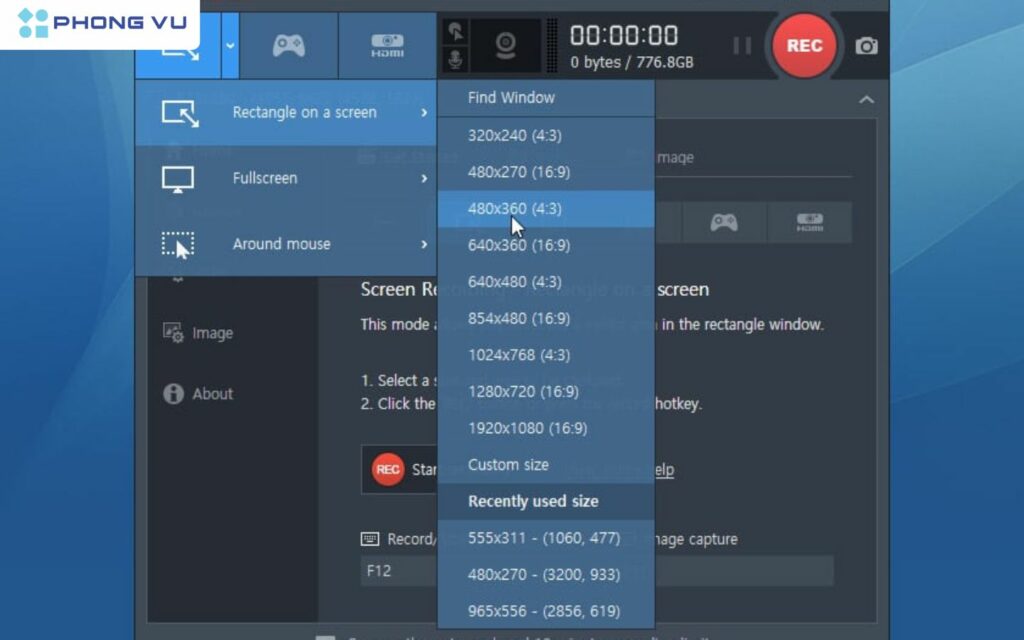Select the HDMI device recording mode icon
This screenshot has width=1024, height=640.
[387, 45]
